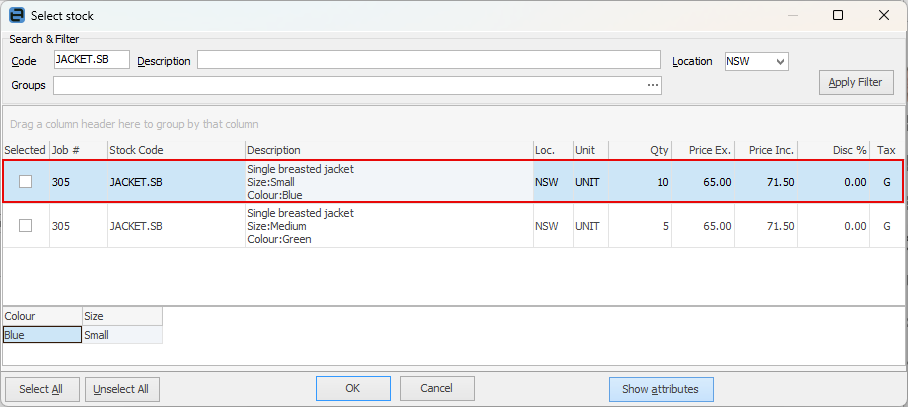This screenshot has height=407, width=908.
Task: Sort by the Stock Code column header
Action: [x=176, y=150]
